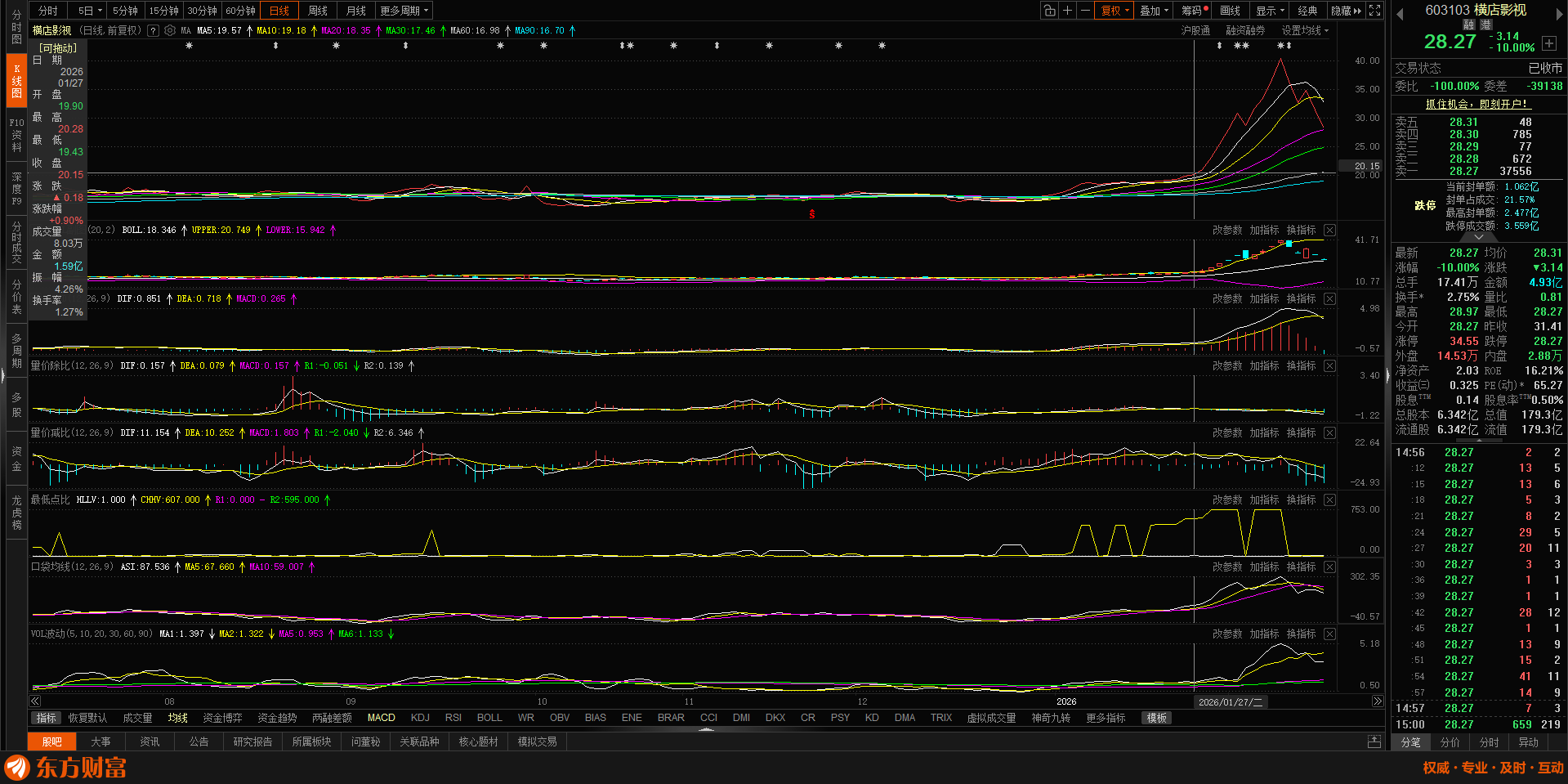The height and width of the screenshot is (784, 1568).
Task: Click 改参数 on the MACD panel
Action: point(1226,299)
